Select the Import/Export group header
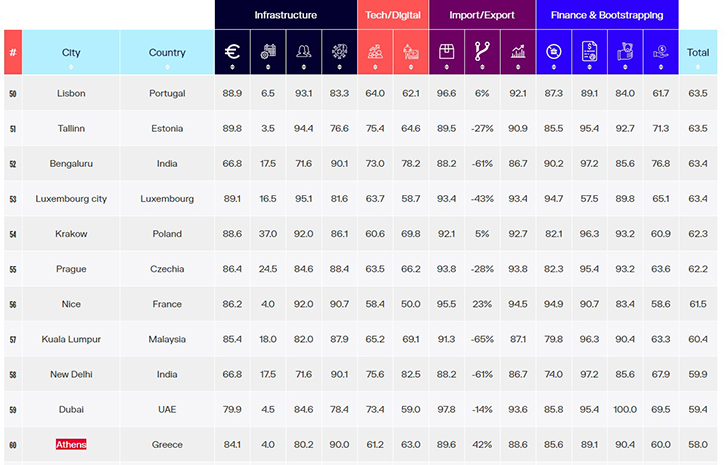The height and width of the screenshot is (465, 728). (482, 15)
